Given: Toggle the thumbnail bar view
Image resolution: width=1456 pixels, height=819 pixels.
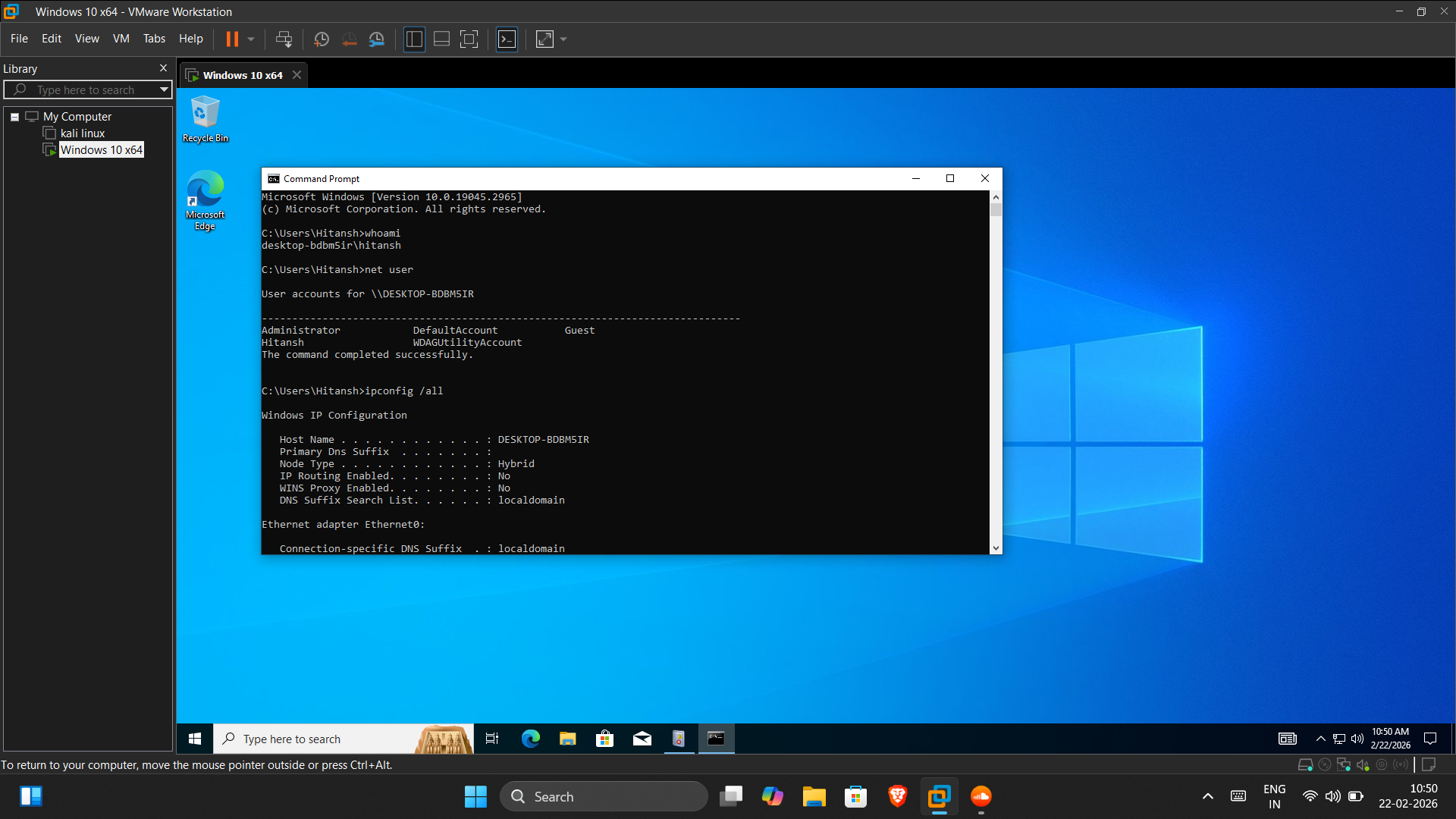Looking at the screenshot, I should coord(441,39).
